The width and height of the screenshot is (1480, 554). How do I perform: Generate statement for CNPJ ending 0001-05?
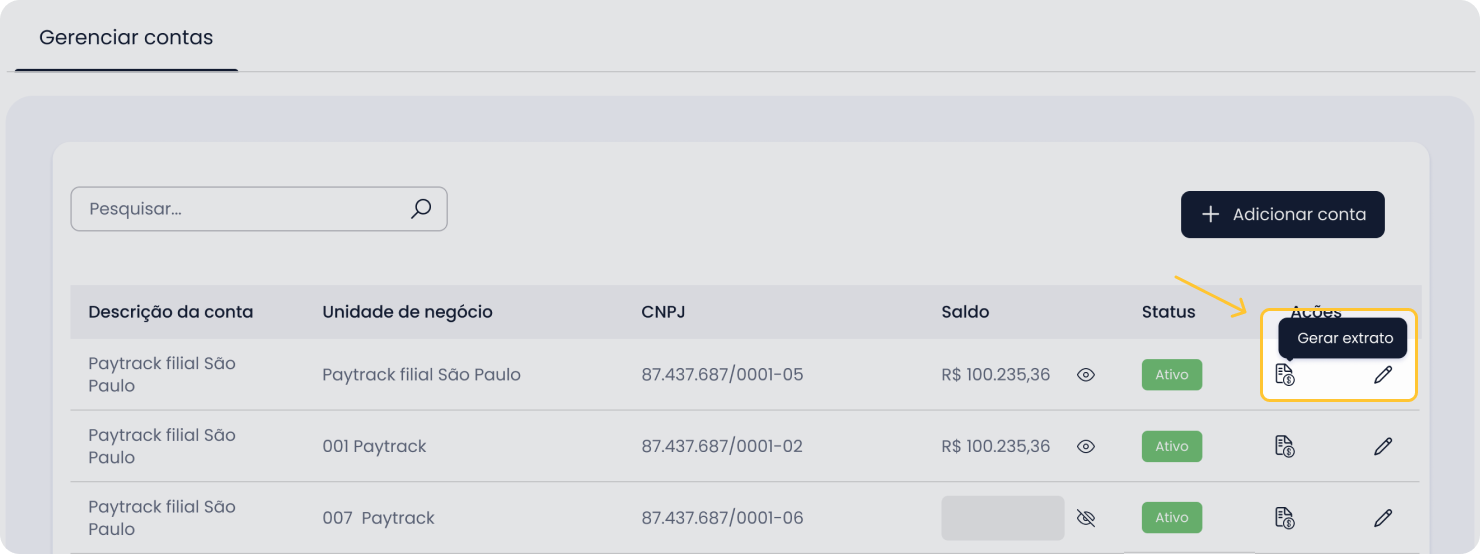pos(1285,375)
